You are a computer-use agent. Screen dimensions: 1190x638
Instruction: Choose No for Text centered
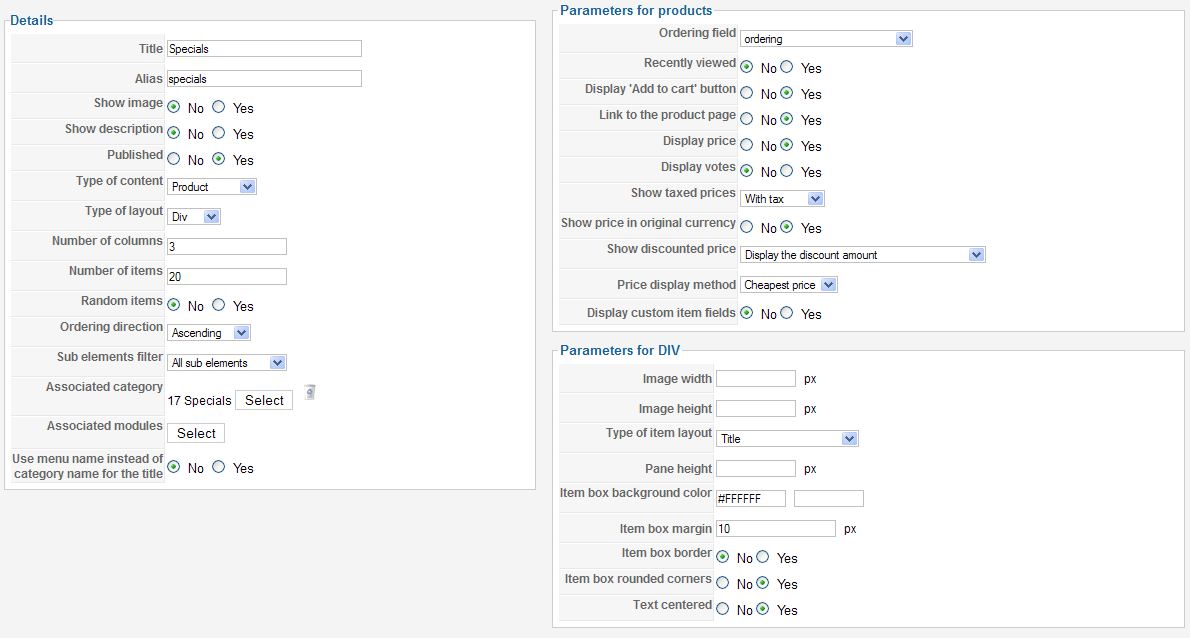tap(723, 609)
